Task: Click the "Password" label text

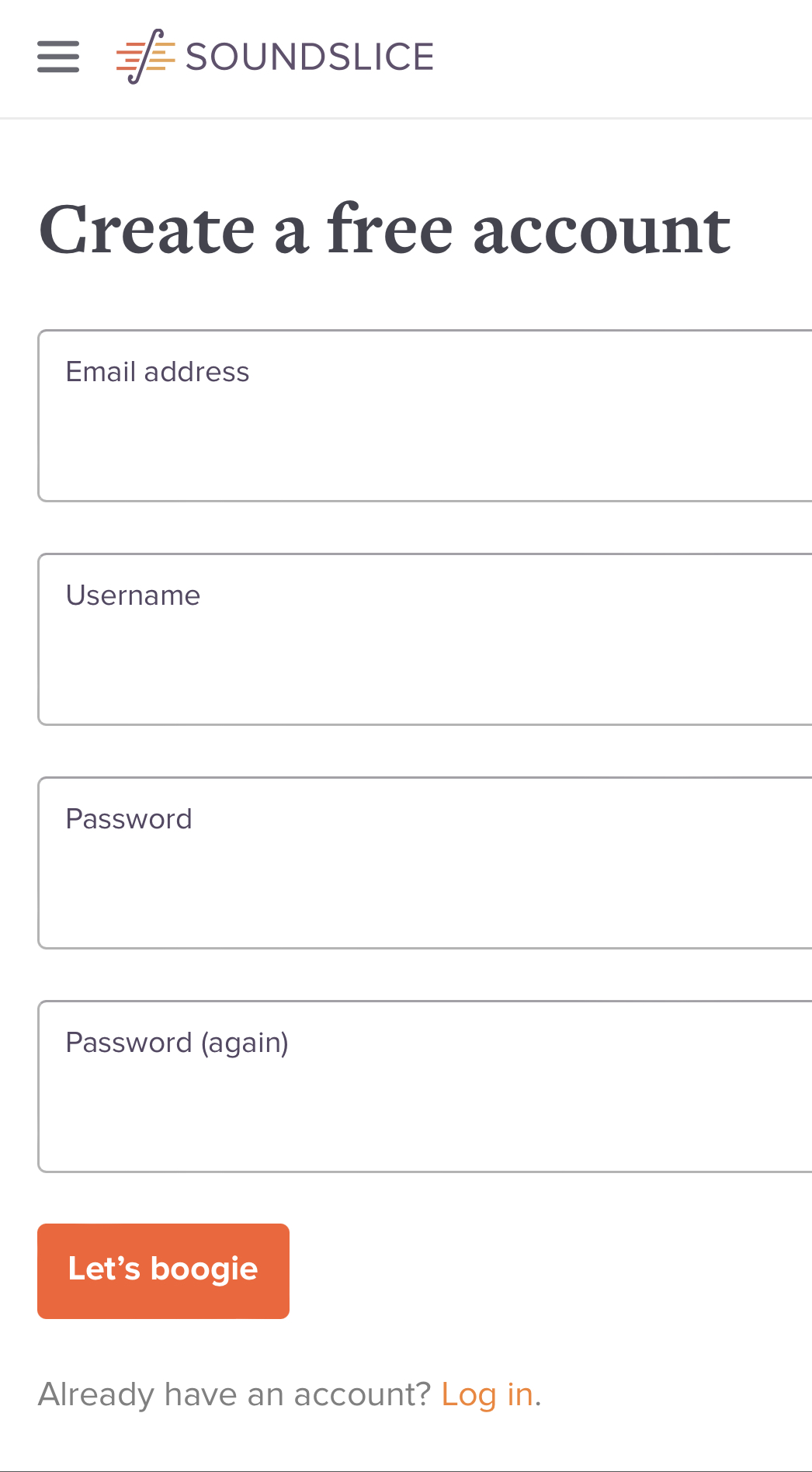Action: pos(129,819)
